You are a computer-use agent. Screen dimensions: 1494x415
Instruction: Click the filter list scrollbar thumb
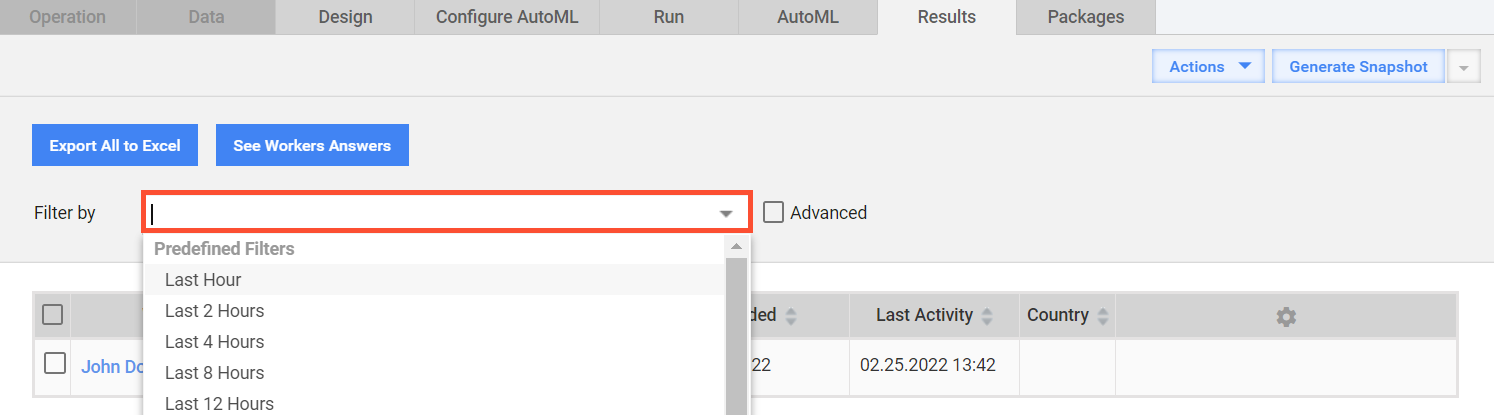tap(736, 336)
